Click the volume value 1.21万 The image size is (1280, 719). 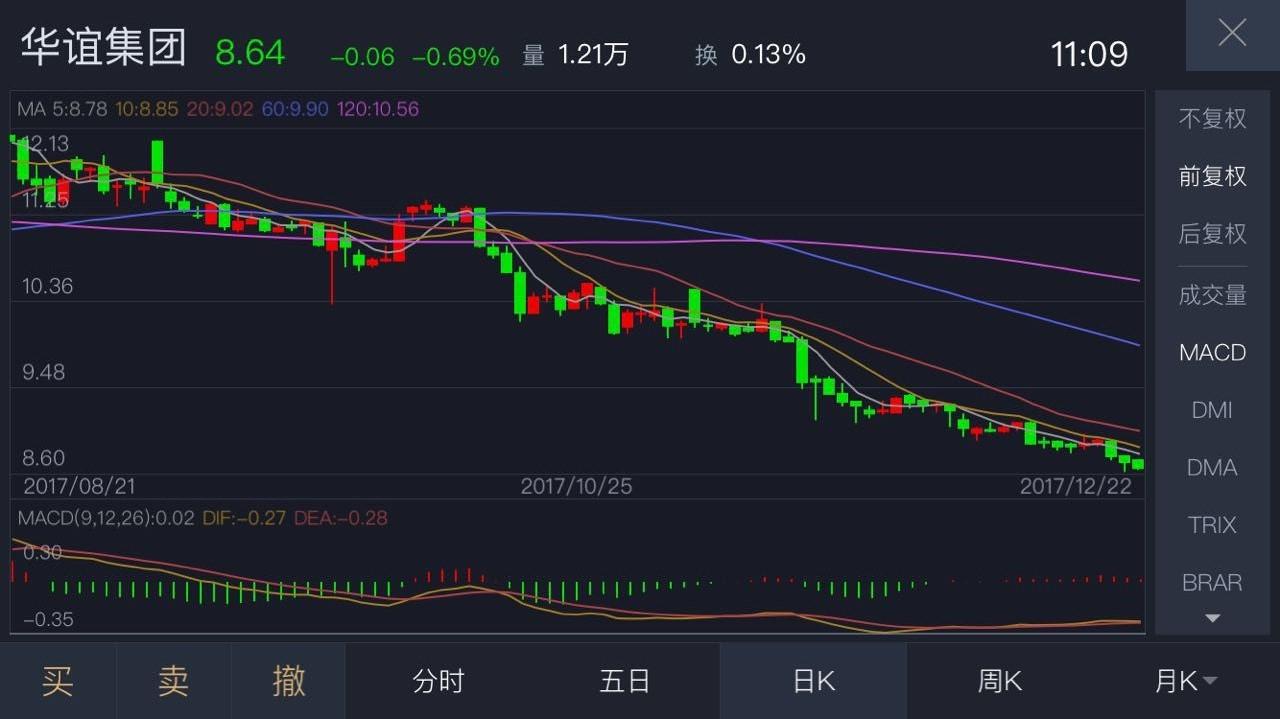593,54
